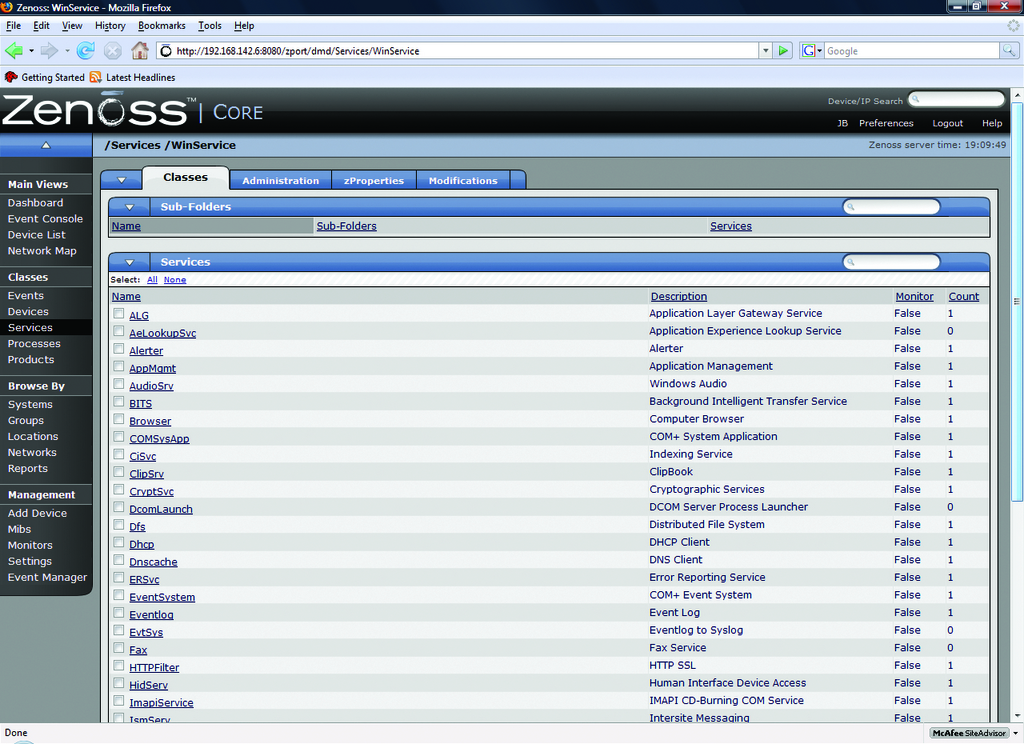The image size is (1024, 744).
Task: Collapse the left navigation panel arrow
Action: tap(45, 145)
